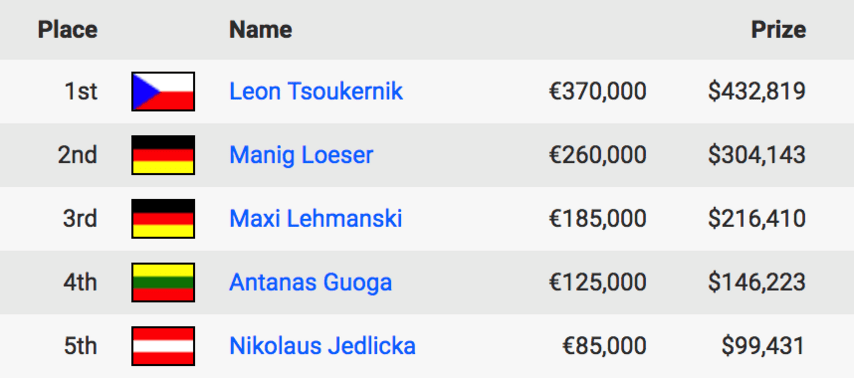Click the Prize column header
Viewport: 854px width, 378px height.
point(778,29)
